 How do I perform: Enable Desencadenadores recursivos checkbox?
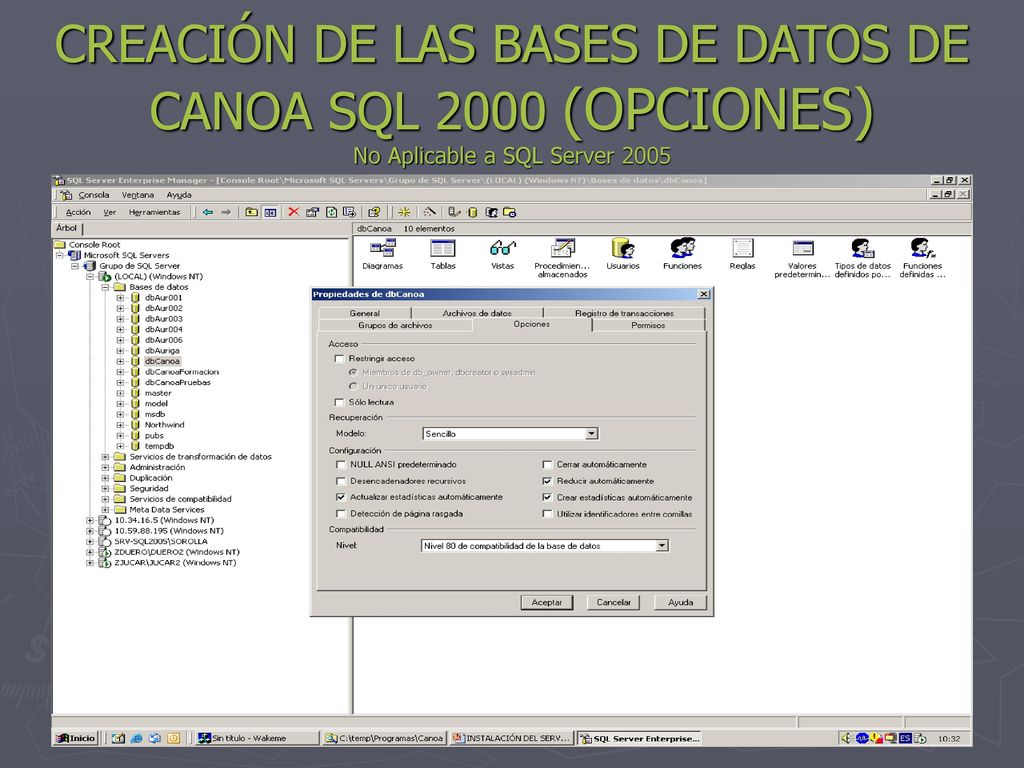coord(340,481)
